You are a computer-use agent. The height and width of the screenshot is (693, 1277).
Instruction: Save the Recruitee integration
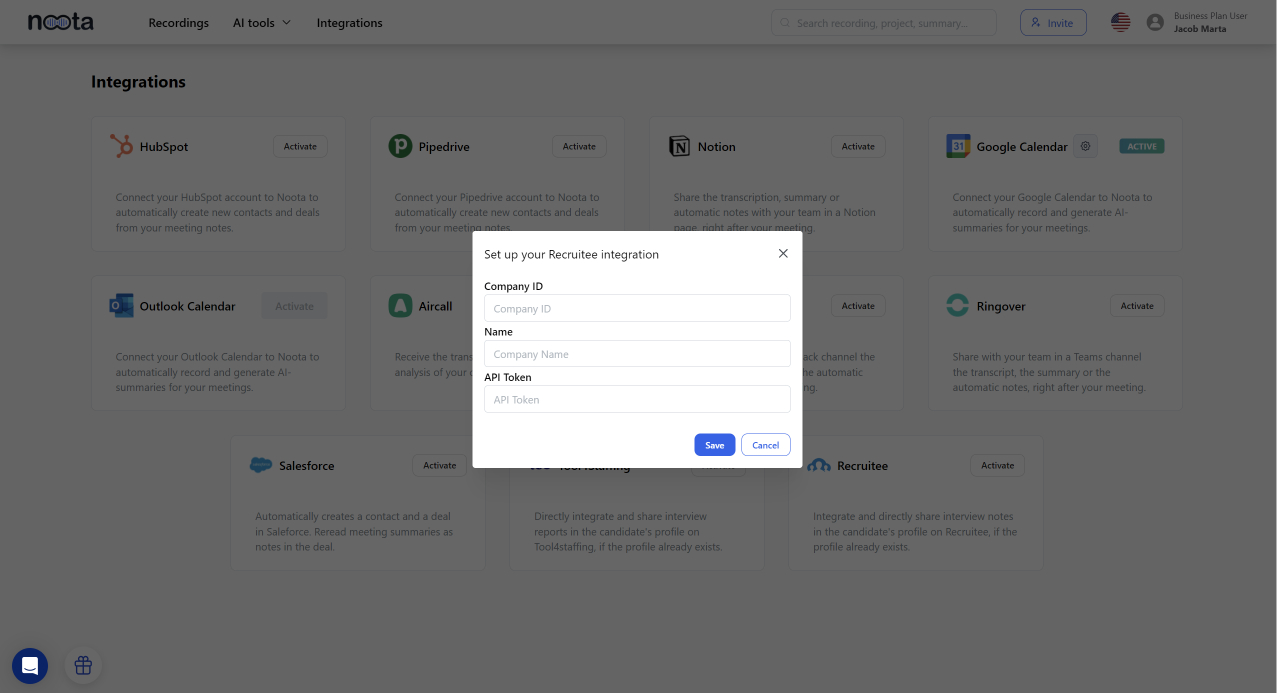click(714, 445)
